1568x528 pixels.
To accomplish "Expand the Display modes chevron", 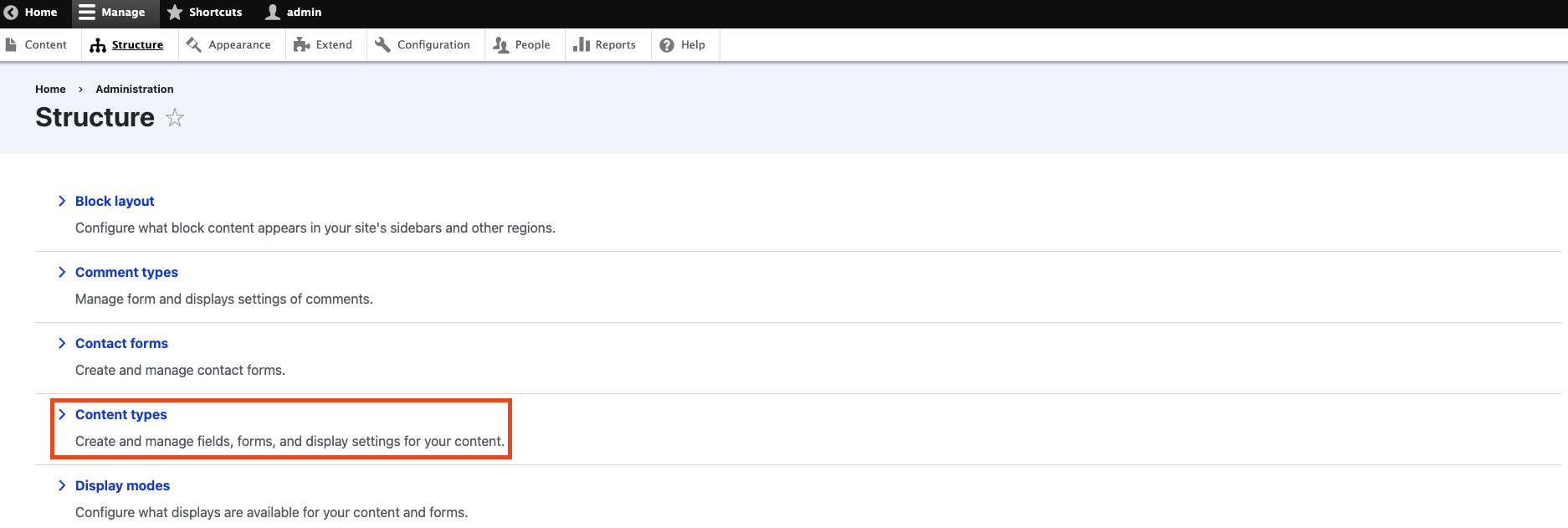I will click(x=62, y=485).
